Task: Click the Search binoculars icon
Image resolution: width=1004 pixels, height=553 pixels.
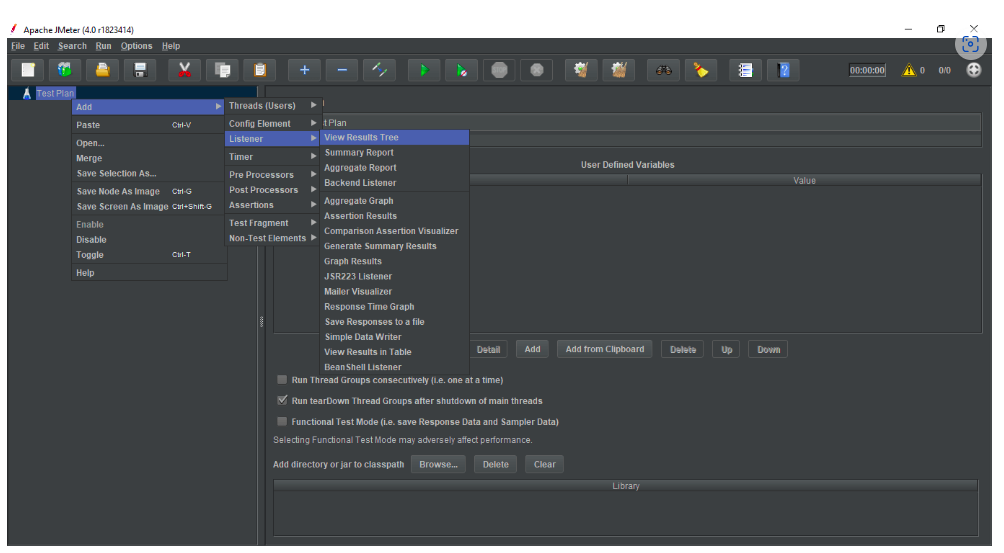Action: click(x=663, y=70)
